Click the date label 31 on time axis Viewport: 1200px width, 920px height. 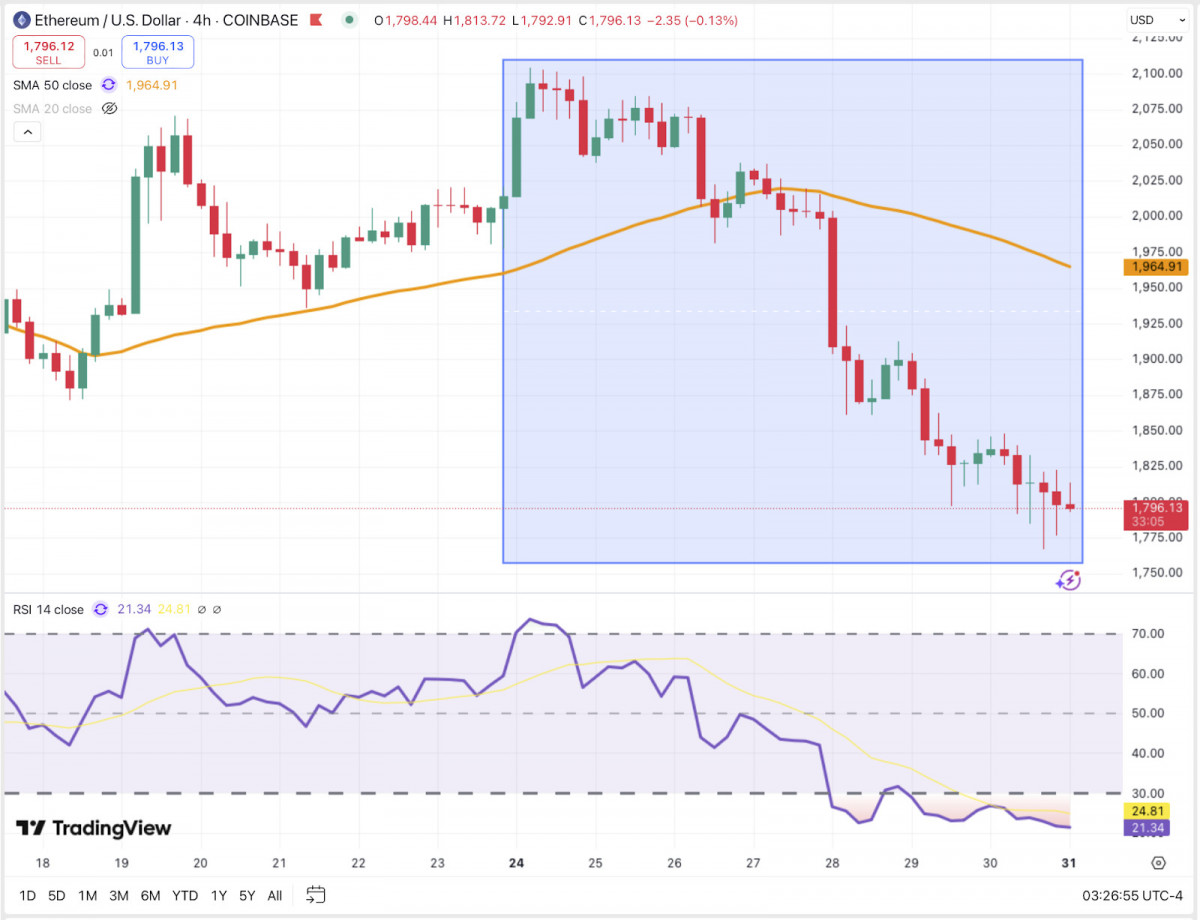point(1069,863)
